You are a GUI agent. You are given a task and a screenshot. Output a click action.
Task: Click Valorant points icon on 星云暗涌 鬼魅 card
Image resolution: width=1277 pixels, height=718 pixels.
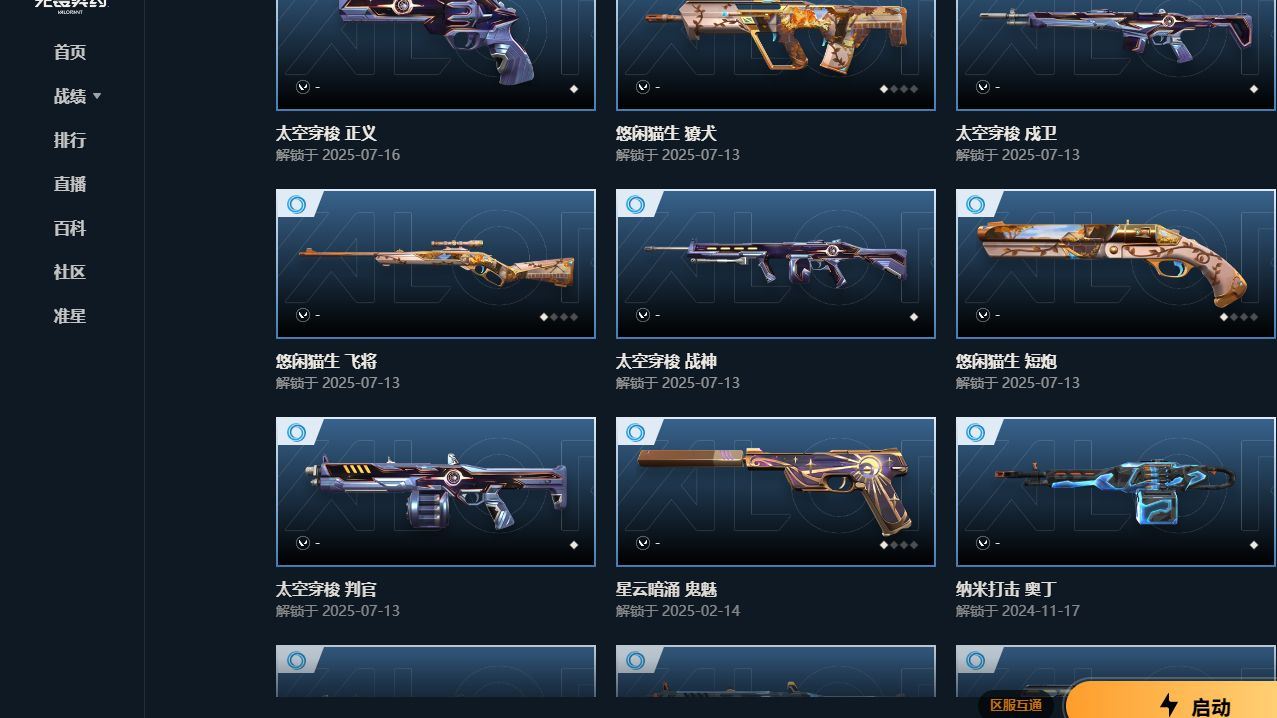pos(643,543)
